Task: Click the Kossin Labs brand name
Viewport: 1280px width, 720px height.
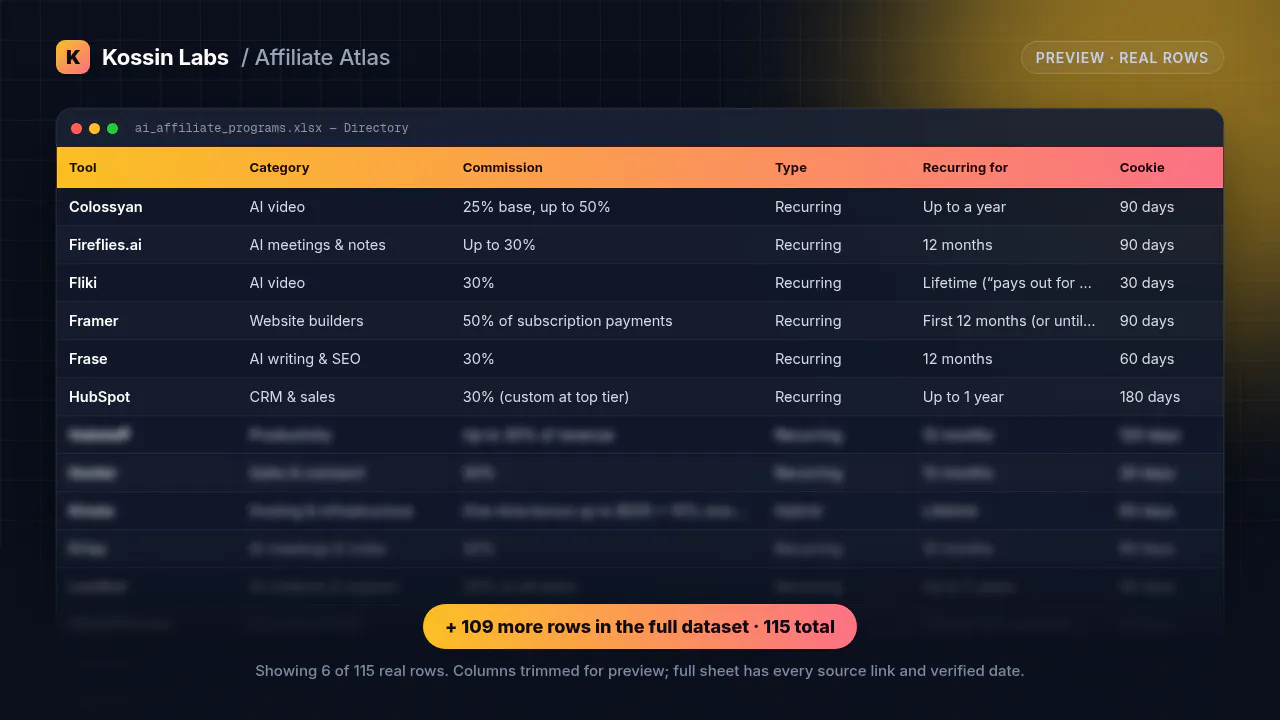Action: tap(165, 57)
